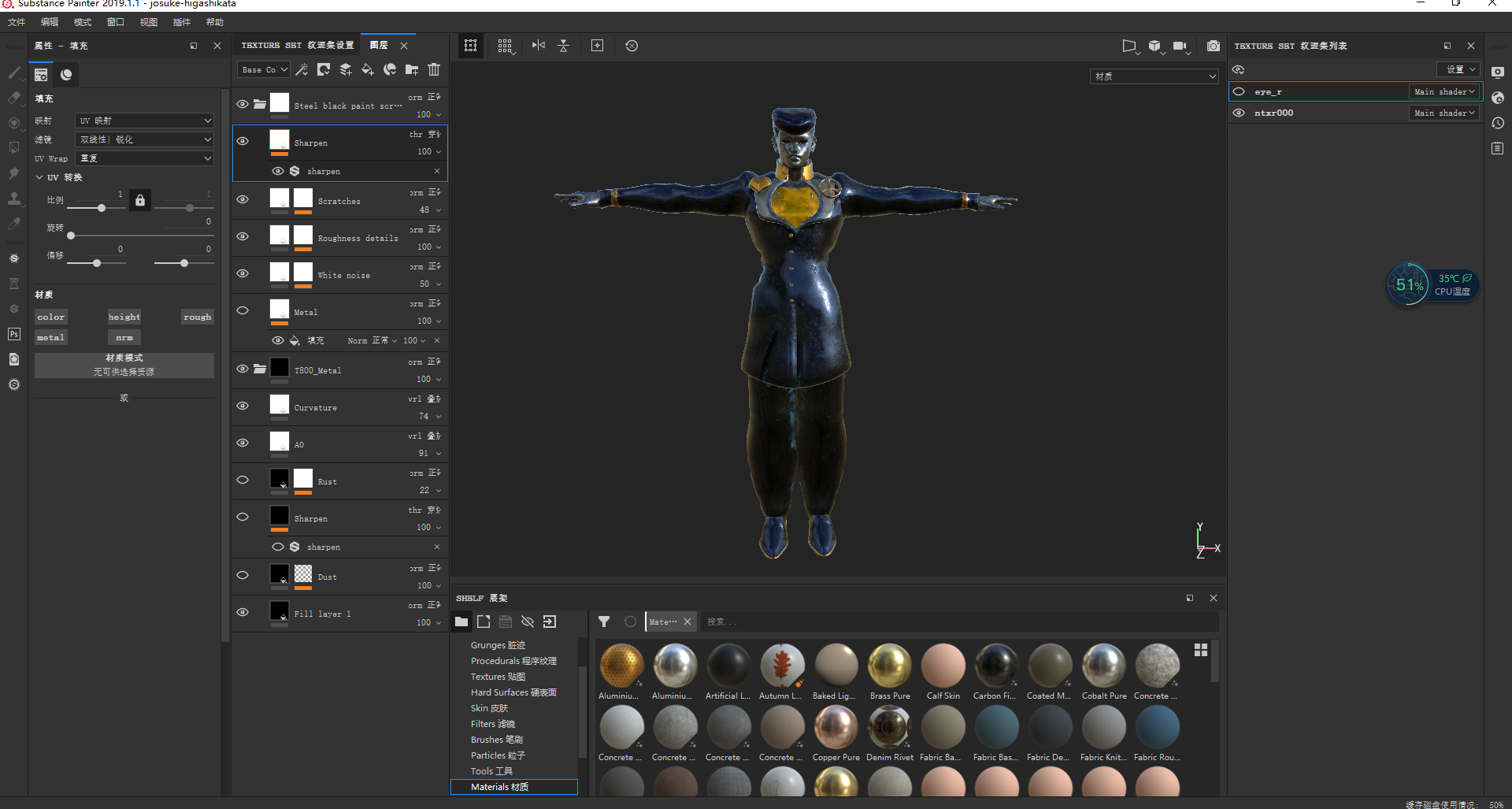Toggle visibility of the eye_r texture set

click(1239, 91)
